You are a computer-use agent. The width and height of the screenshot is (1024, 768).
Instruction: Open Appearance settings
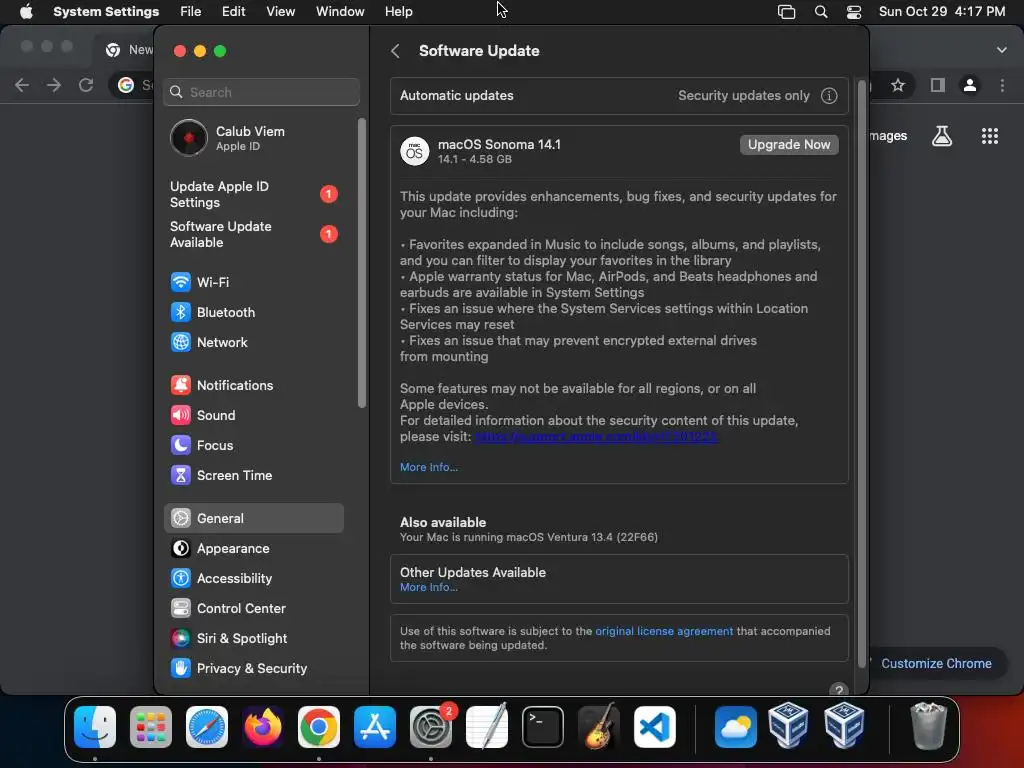[x=253, y=549]
